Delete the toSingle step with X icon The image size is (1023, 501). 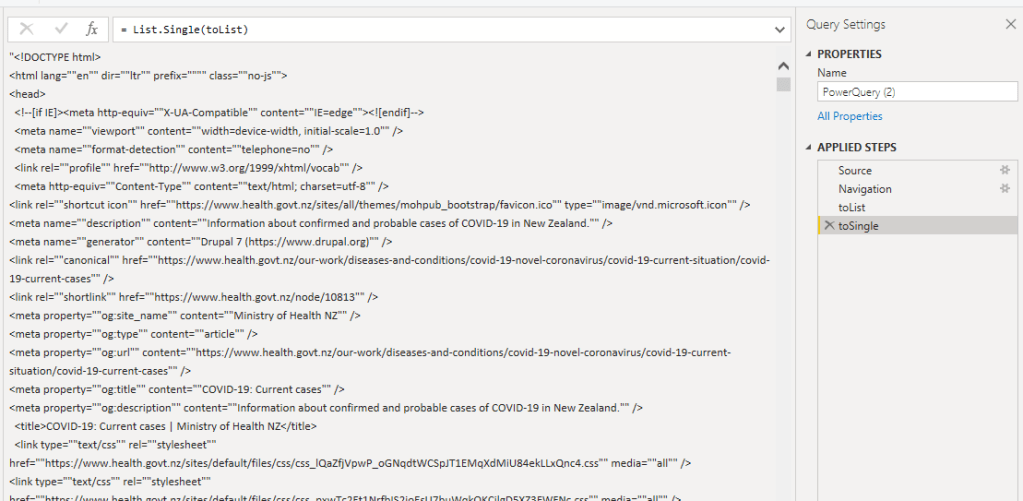(x=828, y=226)
